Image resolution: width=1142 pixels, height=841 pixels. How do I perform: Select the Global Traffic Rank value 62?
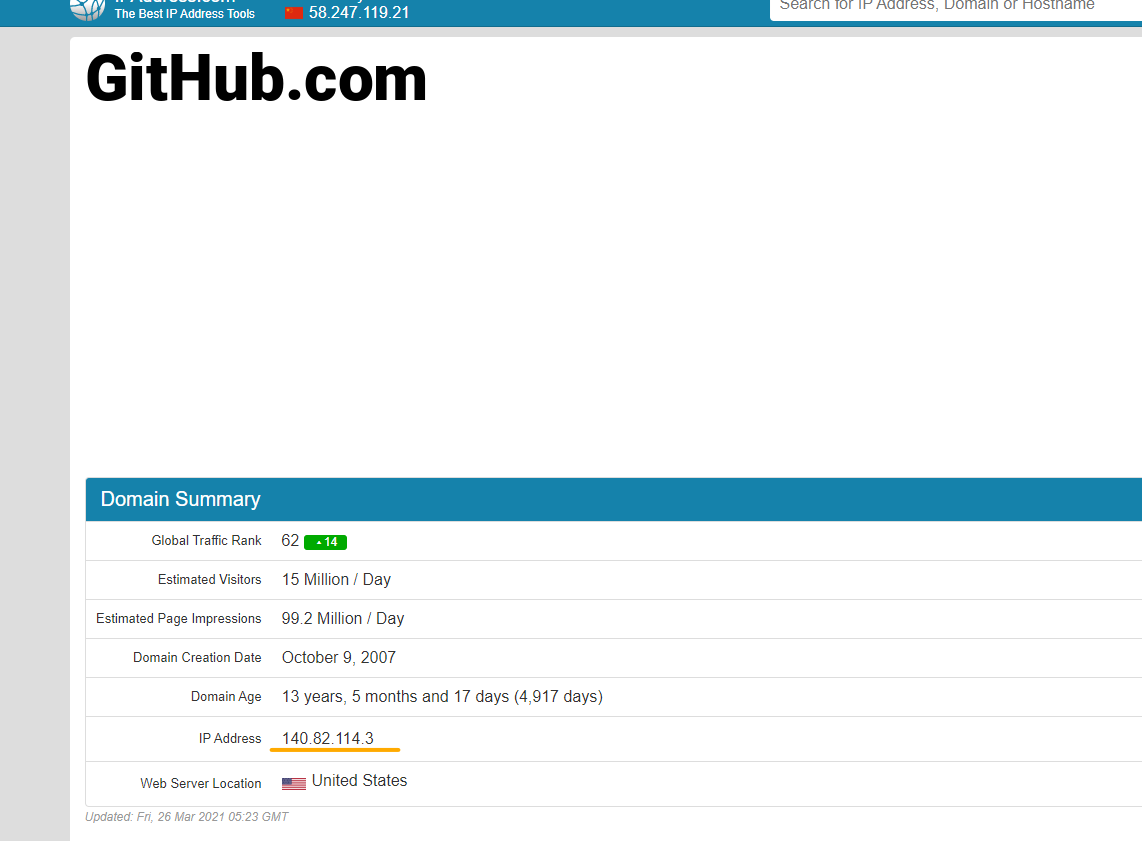pyautogui.click(x=290, y=540)
